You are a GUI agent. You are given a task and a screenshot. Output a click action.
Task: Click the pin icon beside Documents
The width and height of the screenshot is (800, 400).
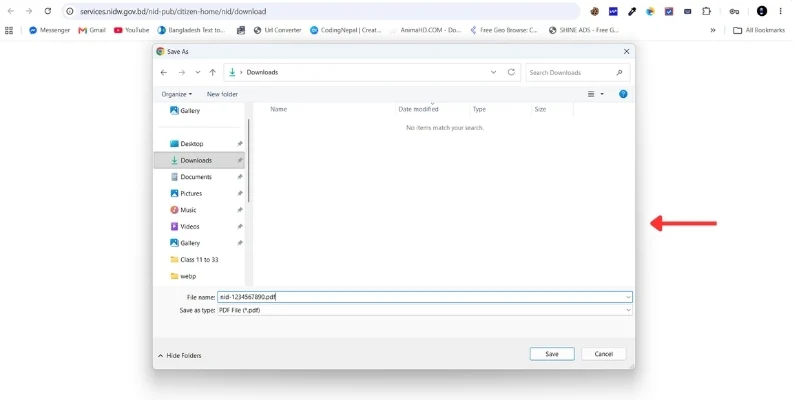(240, 177)
